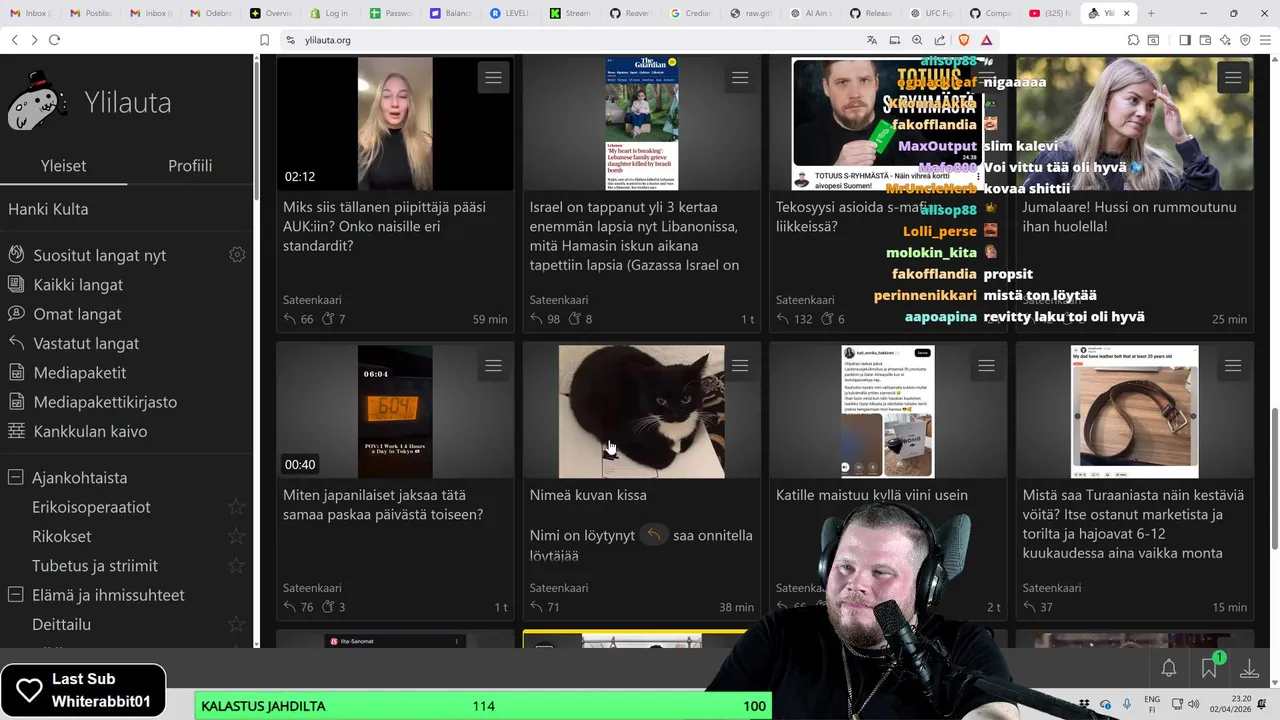This screenshot has width=1280, height=720.
Task: Open menu of the Israel Libanon thread
Action: (x=740, y=78)
